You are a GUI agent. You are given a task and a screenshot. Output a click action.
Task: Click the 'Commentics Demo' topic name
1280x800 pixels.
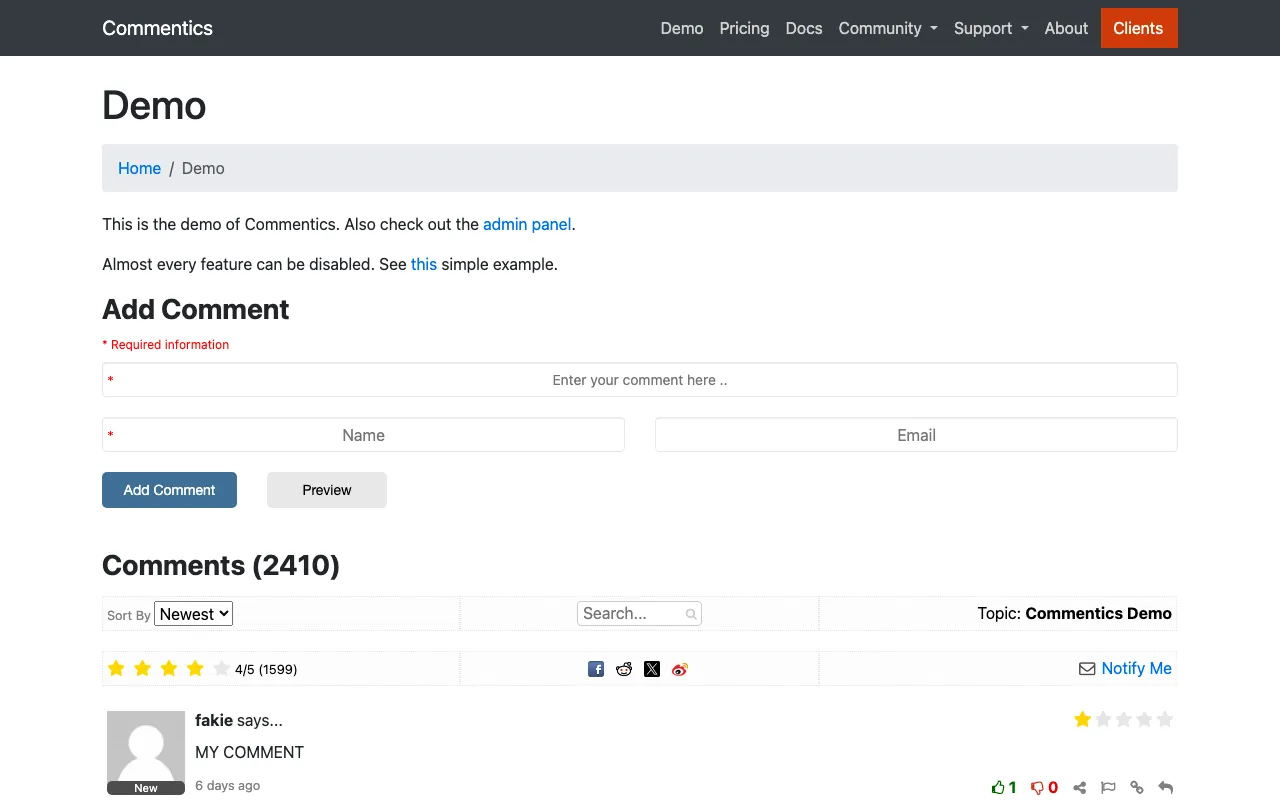[x=1098, y=614]
